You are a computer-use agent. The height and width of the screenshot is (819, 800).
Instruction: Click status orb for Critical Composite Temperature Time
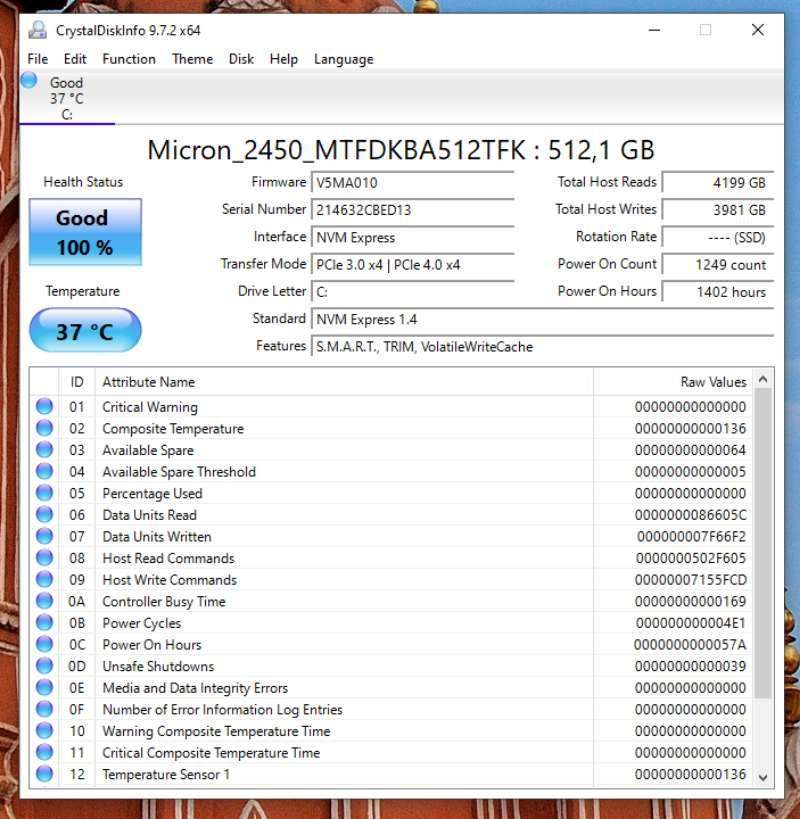pyautogui.click(x=44, y=752)
